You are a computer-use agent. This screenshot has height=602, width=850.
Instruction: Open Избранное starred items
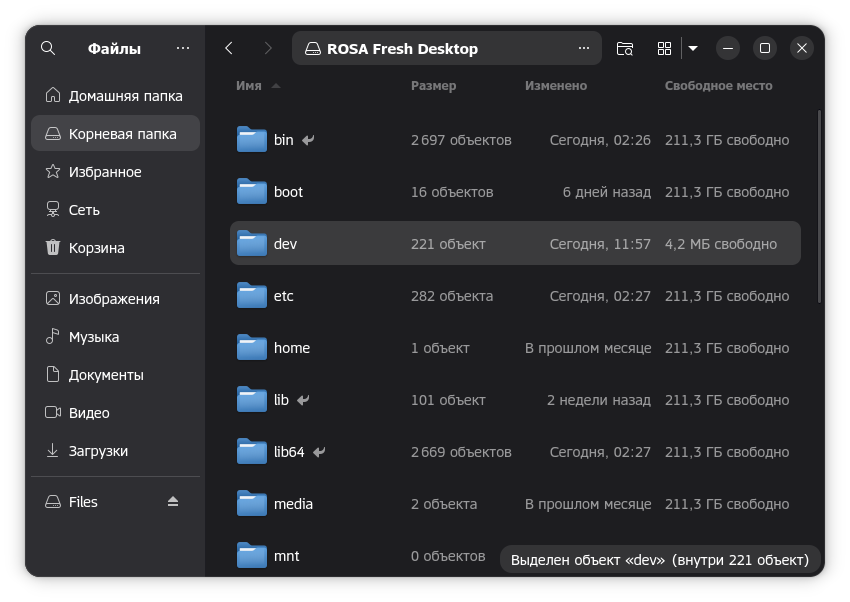click(x=115, y=172)
